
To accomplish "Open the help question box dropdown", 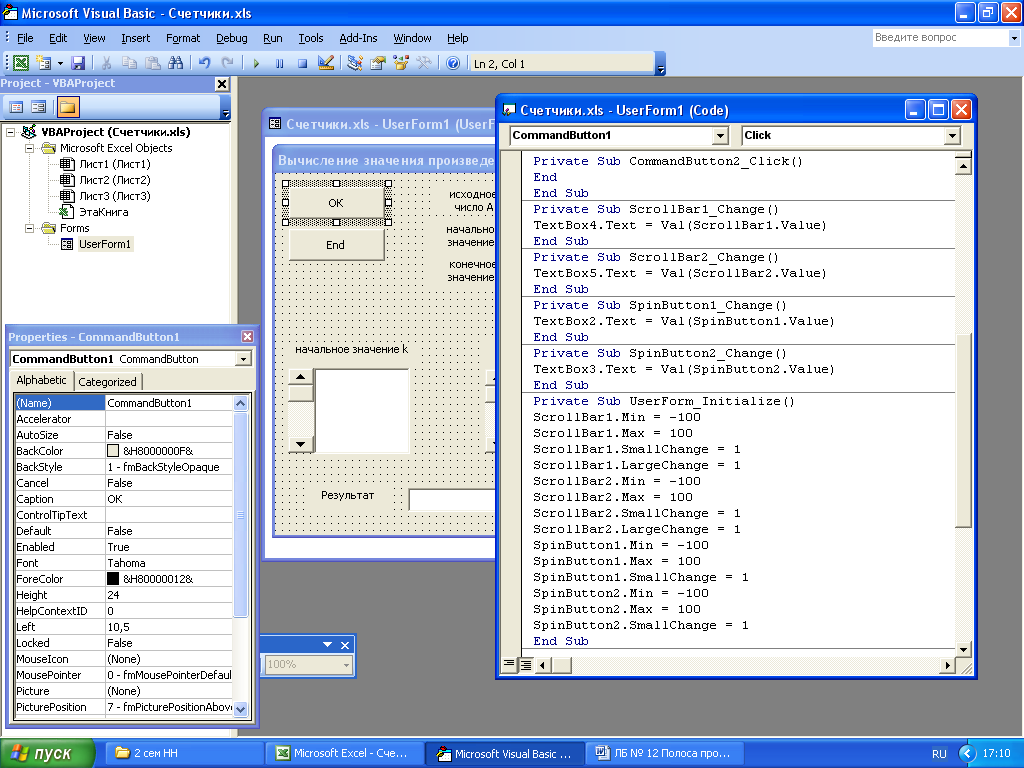I will [1013, 38].
